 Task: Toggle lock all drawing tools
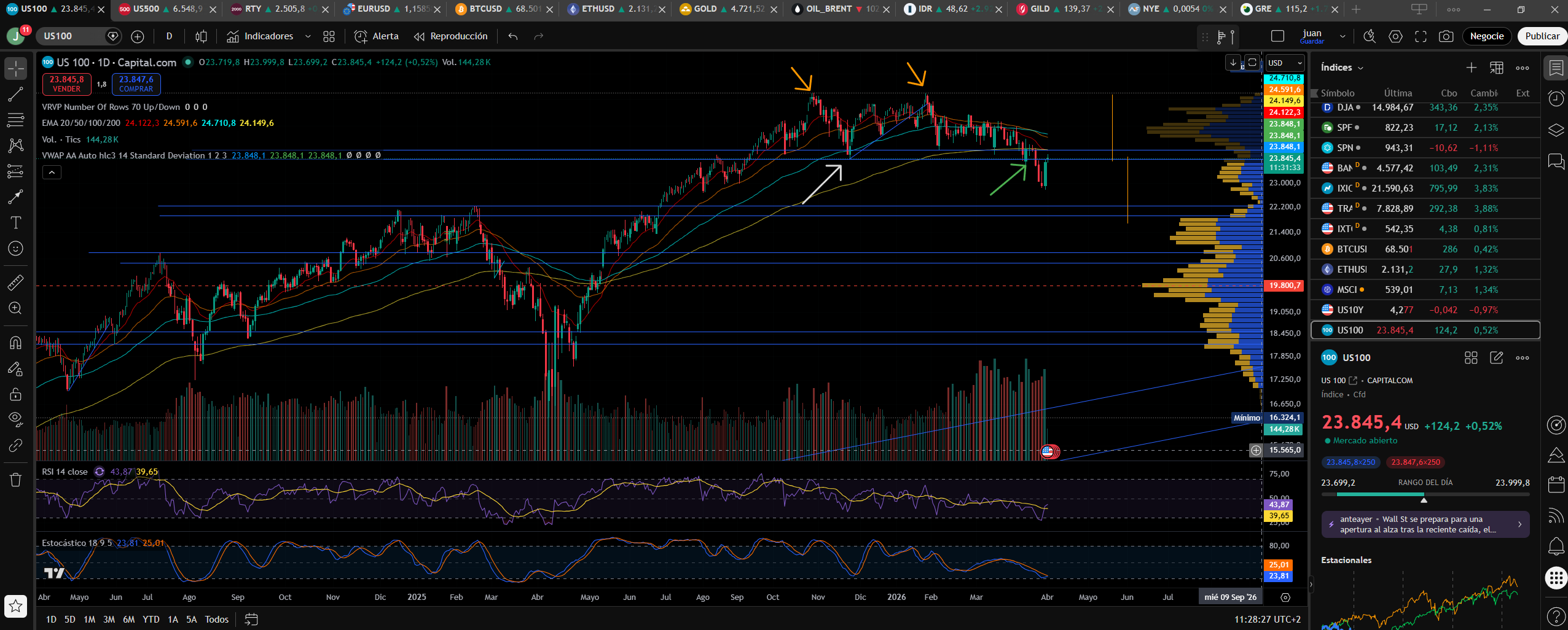15,394
